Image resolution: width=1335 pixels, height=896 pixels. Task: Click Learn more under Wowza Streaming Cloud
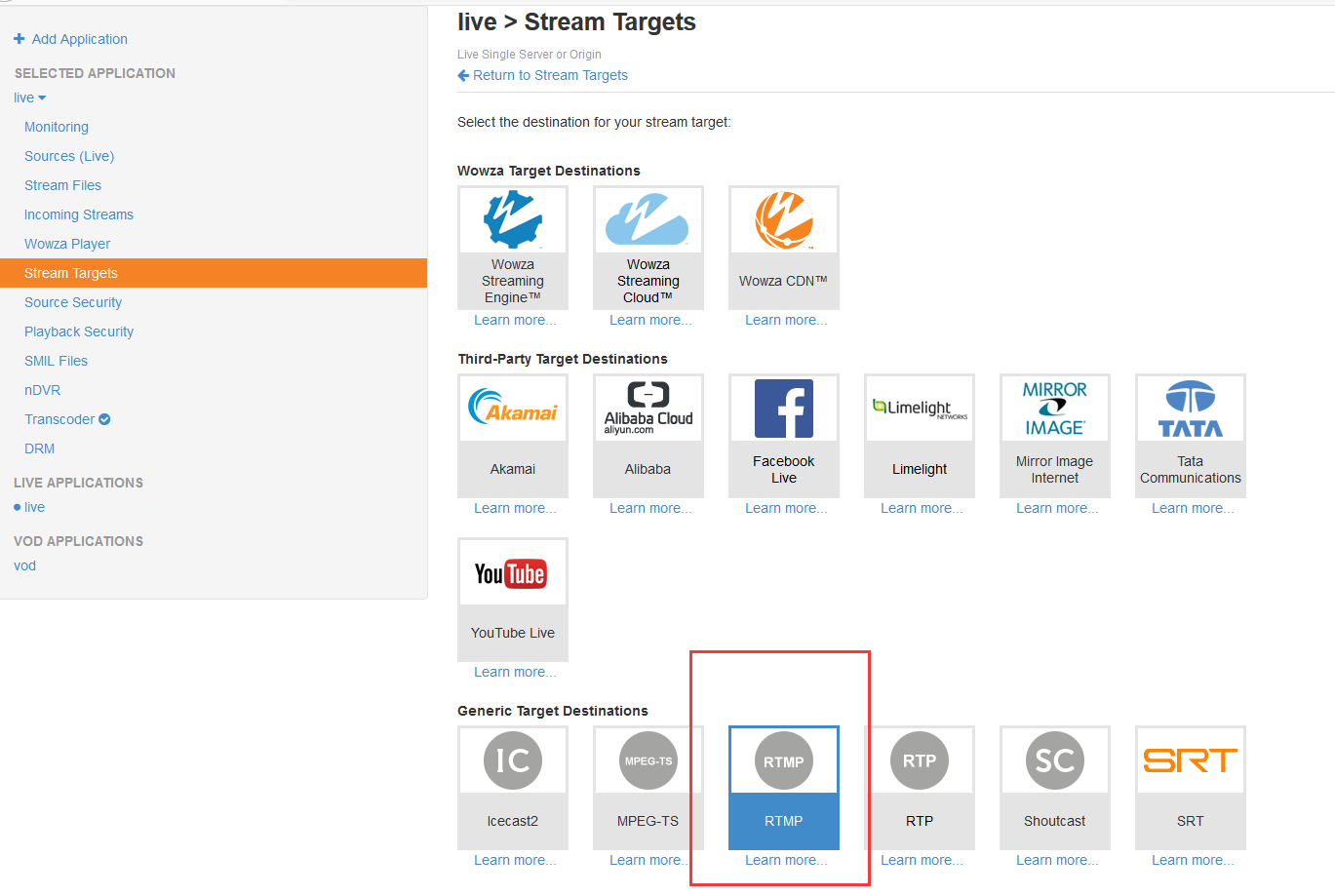coord(650,320)
